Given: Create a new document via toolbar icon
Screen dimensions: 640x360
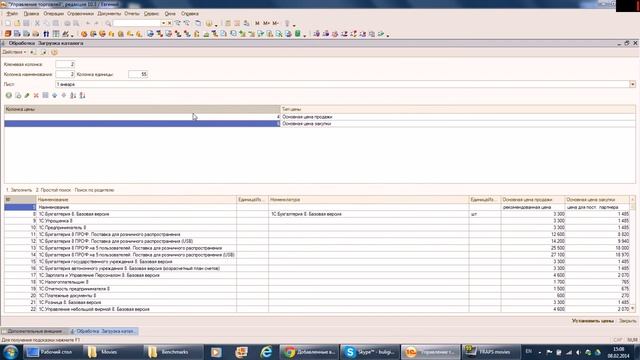Looking at the screenshot, I should coord(8,23).
